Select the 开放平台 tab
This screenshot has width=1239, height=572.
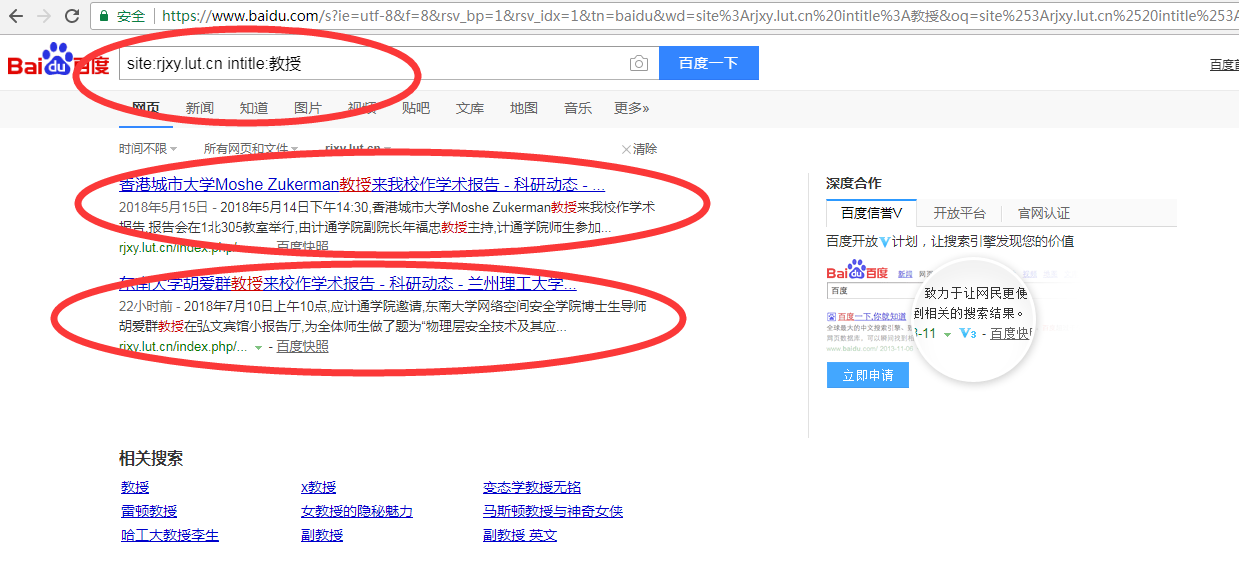click(959, 213)
